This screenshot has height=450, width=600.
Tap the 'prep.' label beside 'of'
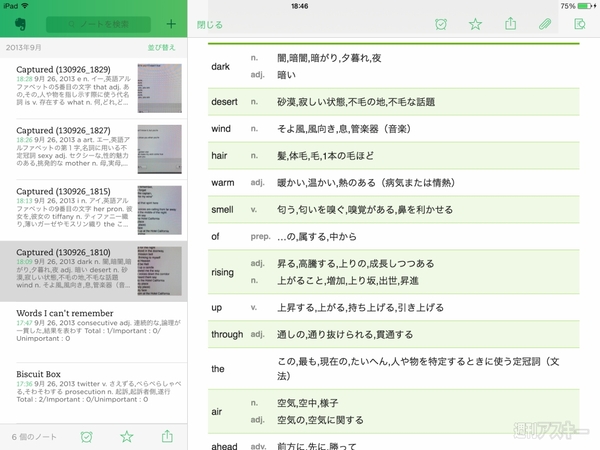[x=260, y=237]
